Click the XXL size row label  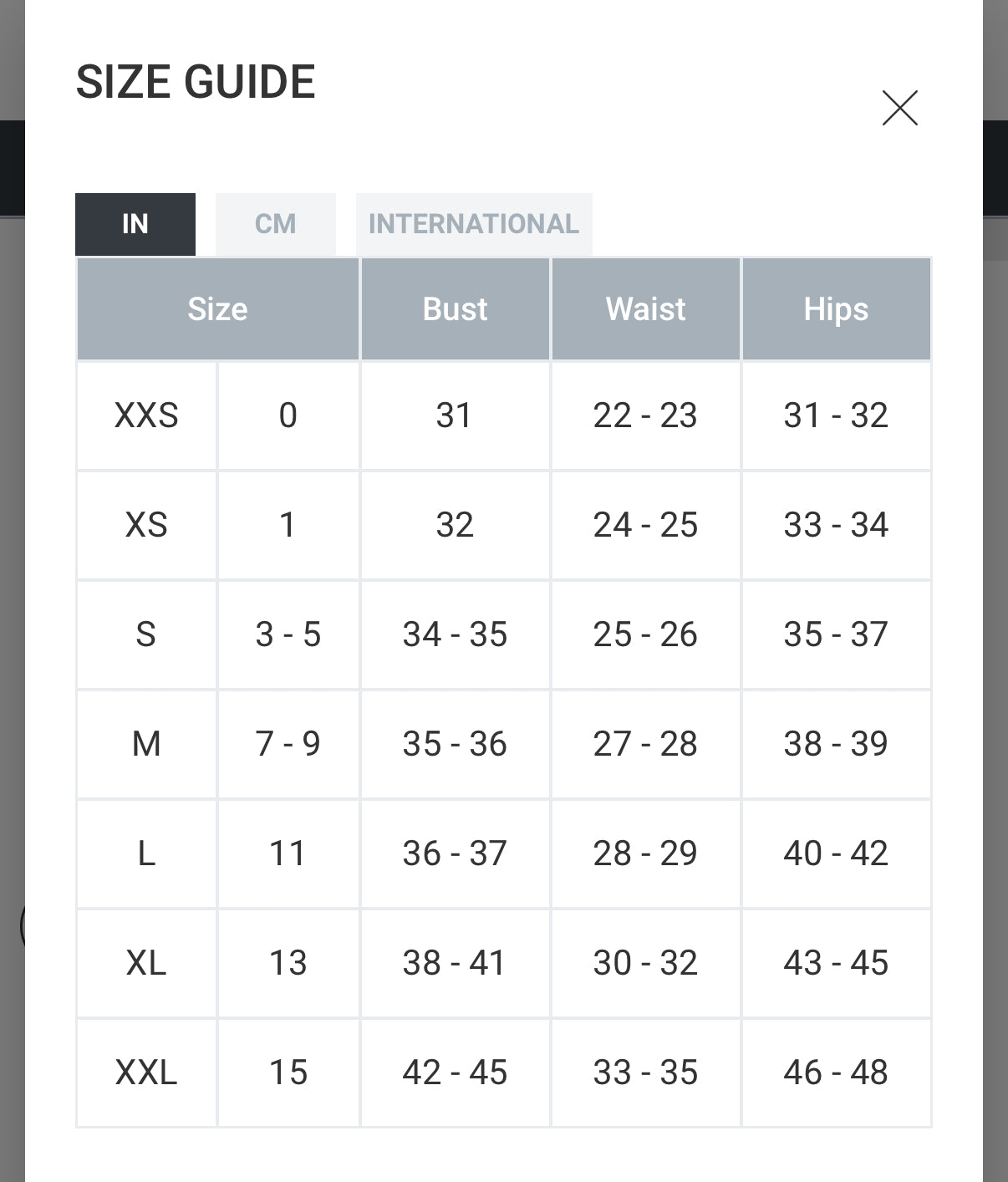pos(146,1072)
